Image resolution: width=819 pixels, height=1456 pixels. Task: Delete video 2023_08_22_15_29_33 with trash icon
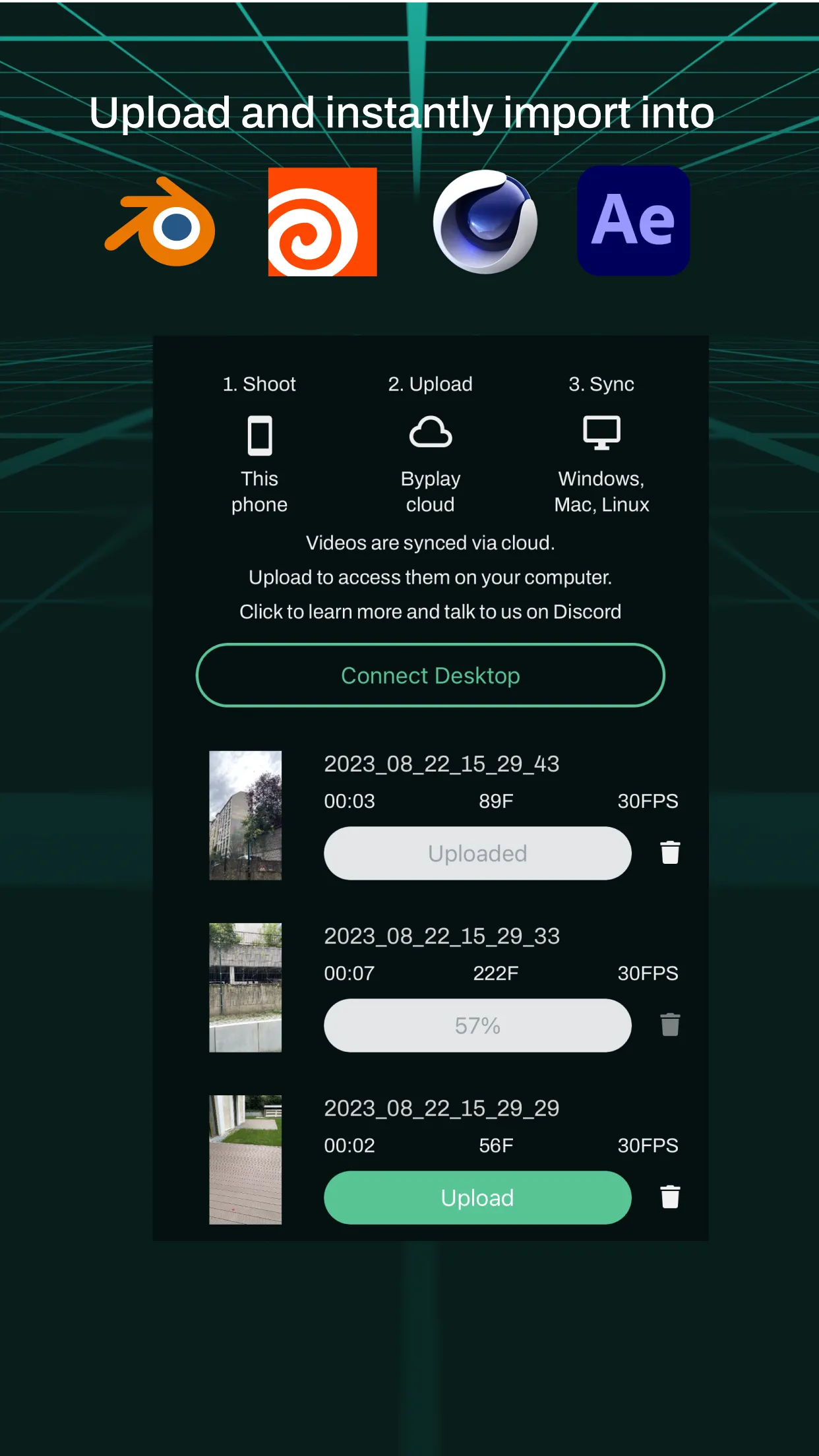[670, 1025]
